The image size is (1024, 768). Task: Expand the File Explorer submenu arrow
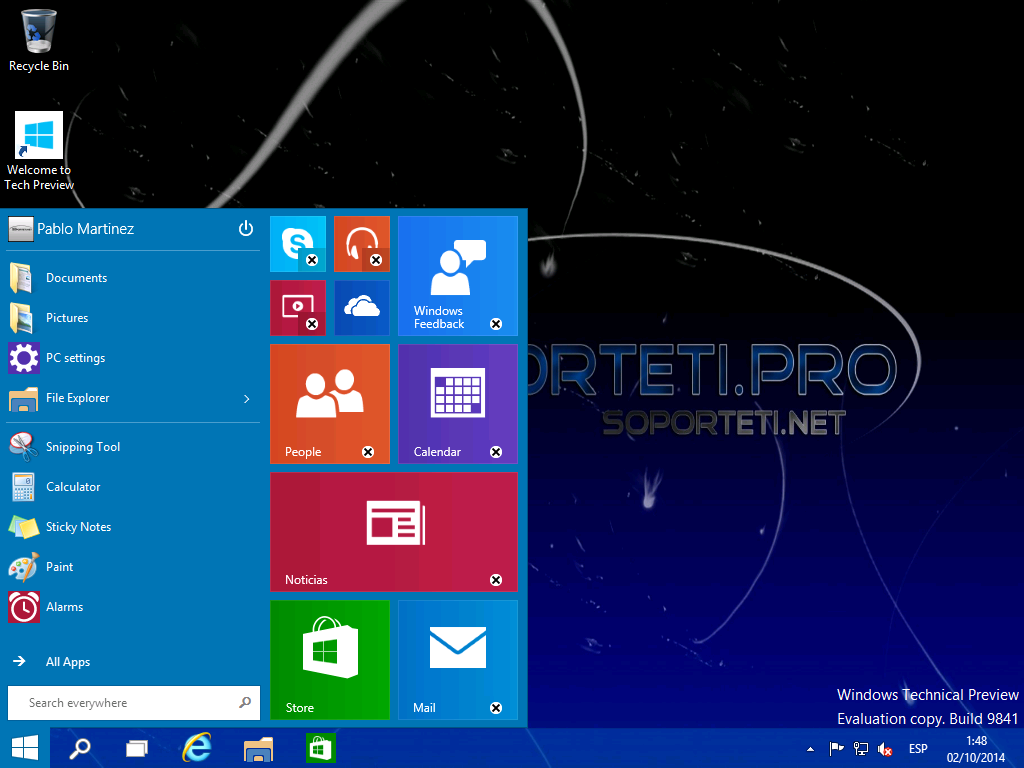(x=246, y=398)
